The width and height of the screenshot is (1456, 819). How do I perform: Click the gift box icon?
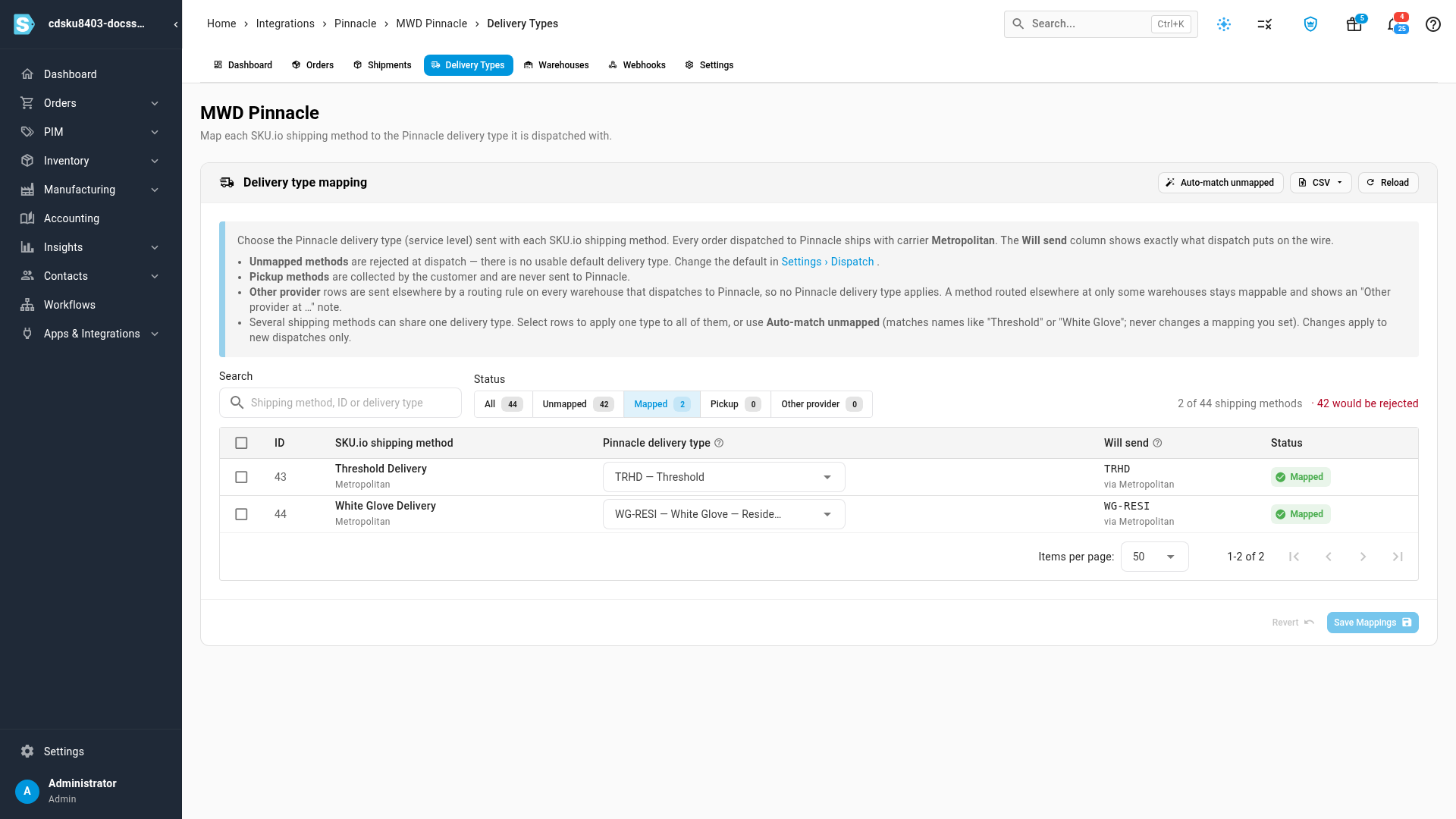1354,24
